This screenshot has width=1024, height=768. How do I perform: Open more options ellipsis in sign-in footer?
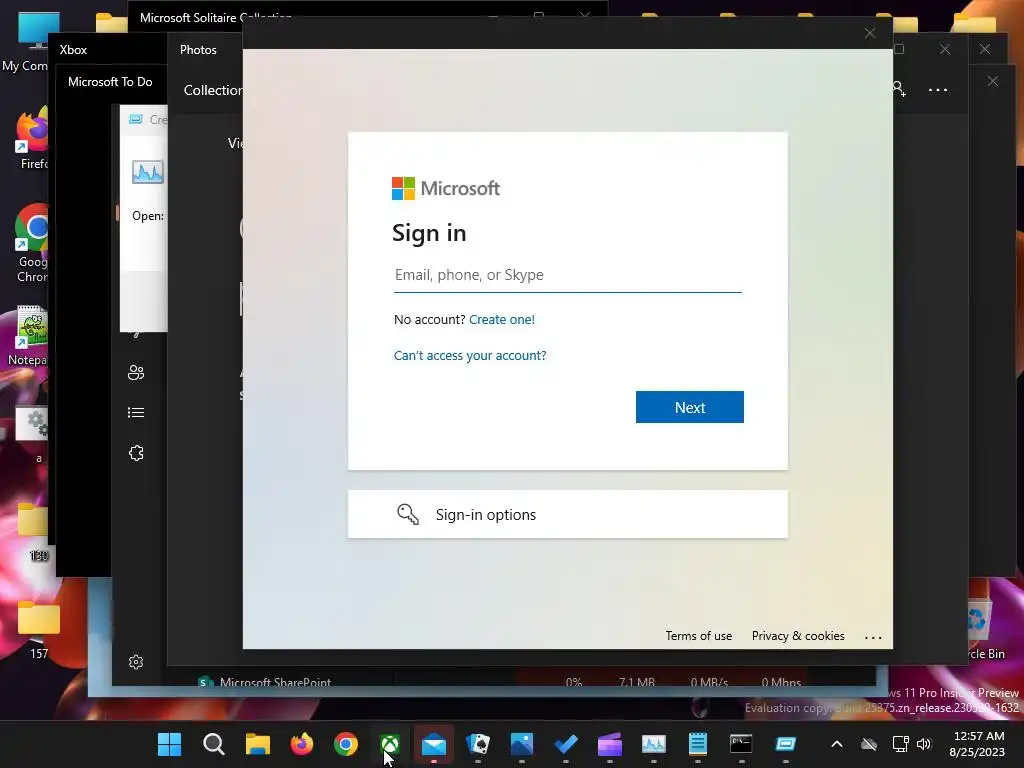coord(873,637)
